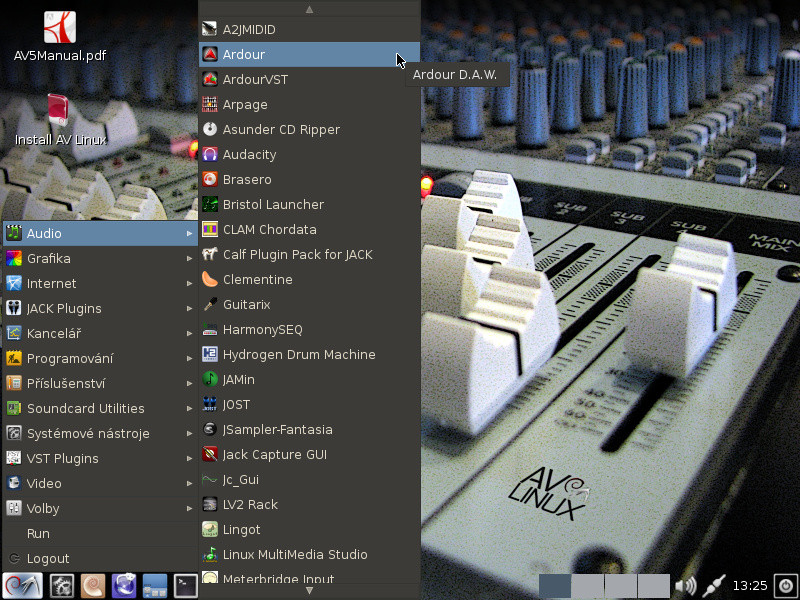Click the scroll-up arrow atop Audio submenu

coord(309,9)
